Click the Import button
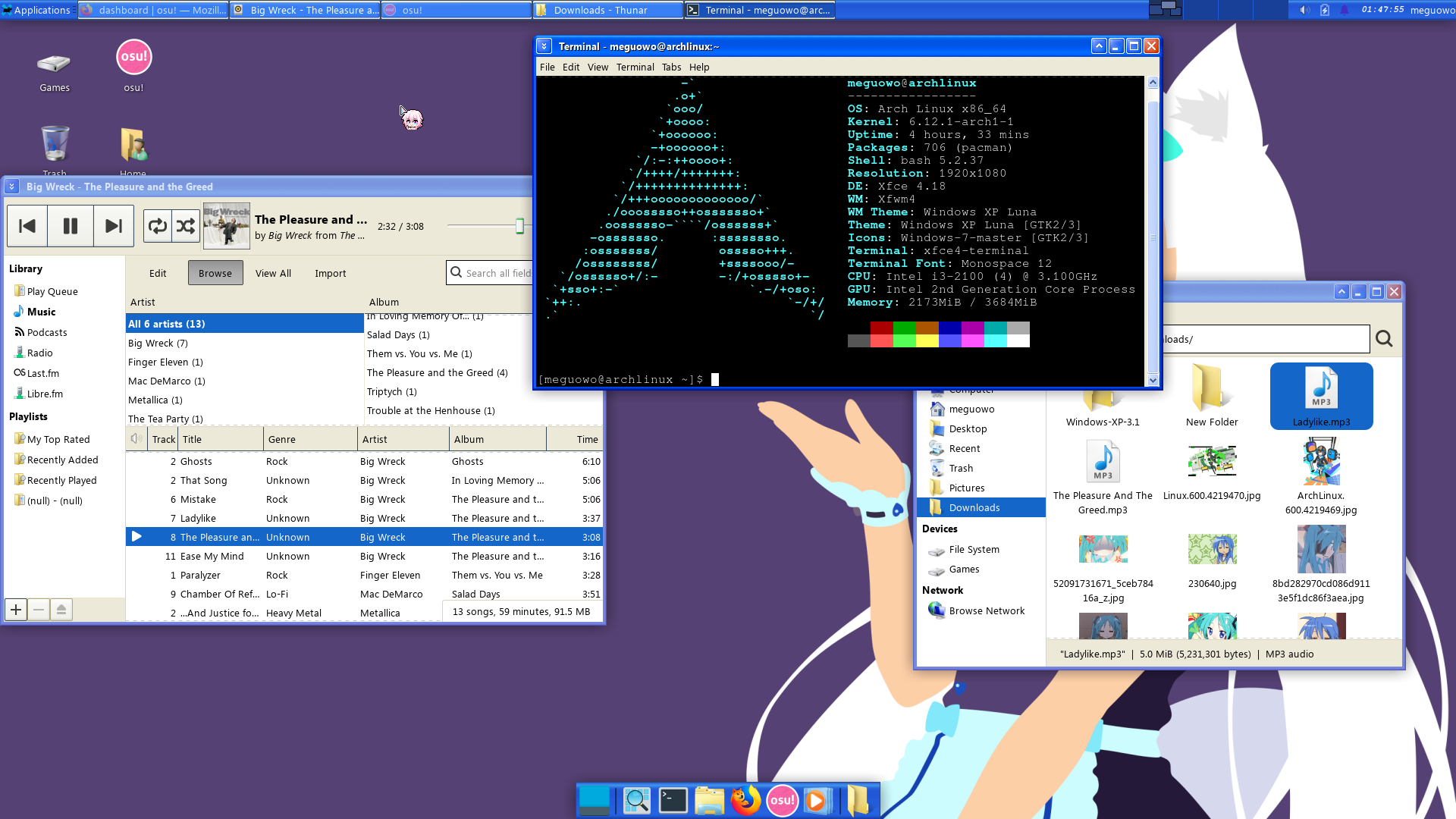 coord(331,273)
